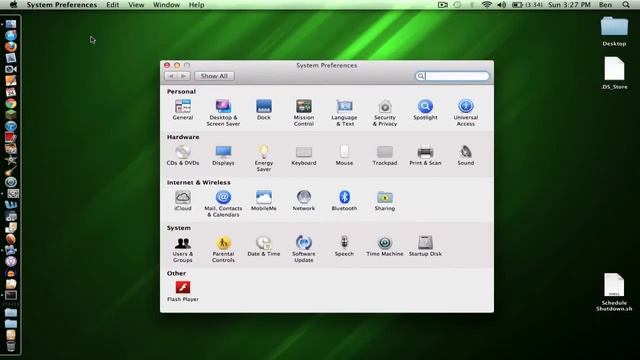Open the Mouse preference pane
Screen dimensions: 640x360
pos(344,155)
